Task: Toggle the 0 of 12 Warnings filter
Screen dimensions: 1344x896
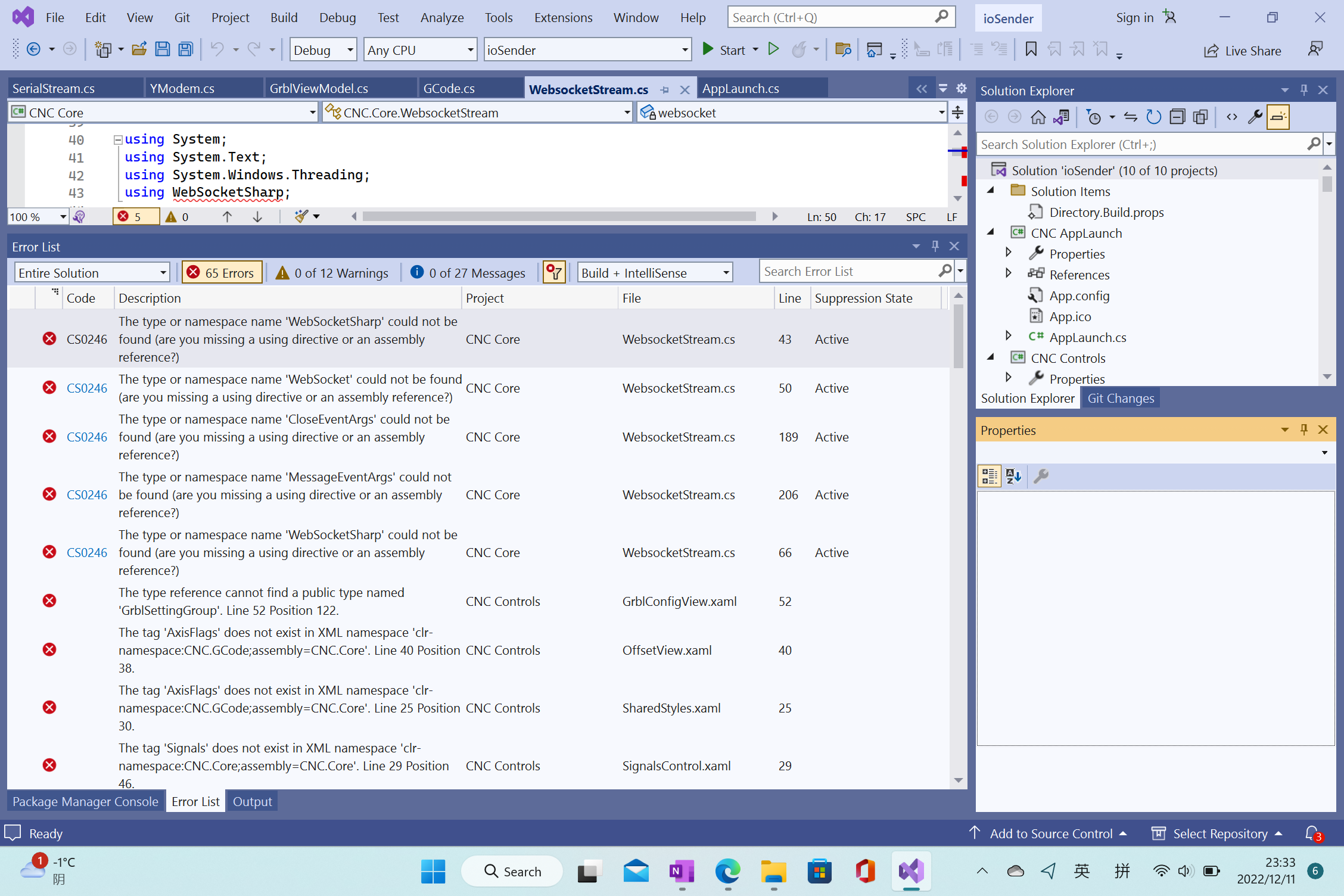Action: point(332,272)
